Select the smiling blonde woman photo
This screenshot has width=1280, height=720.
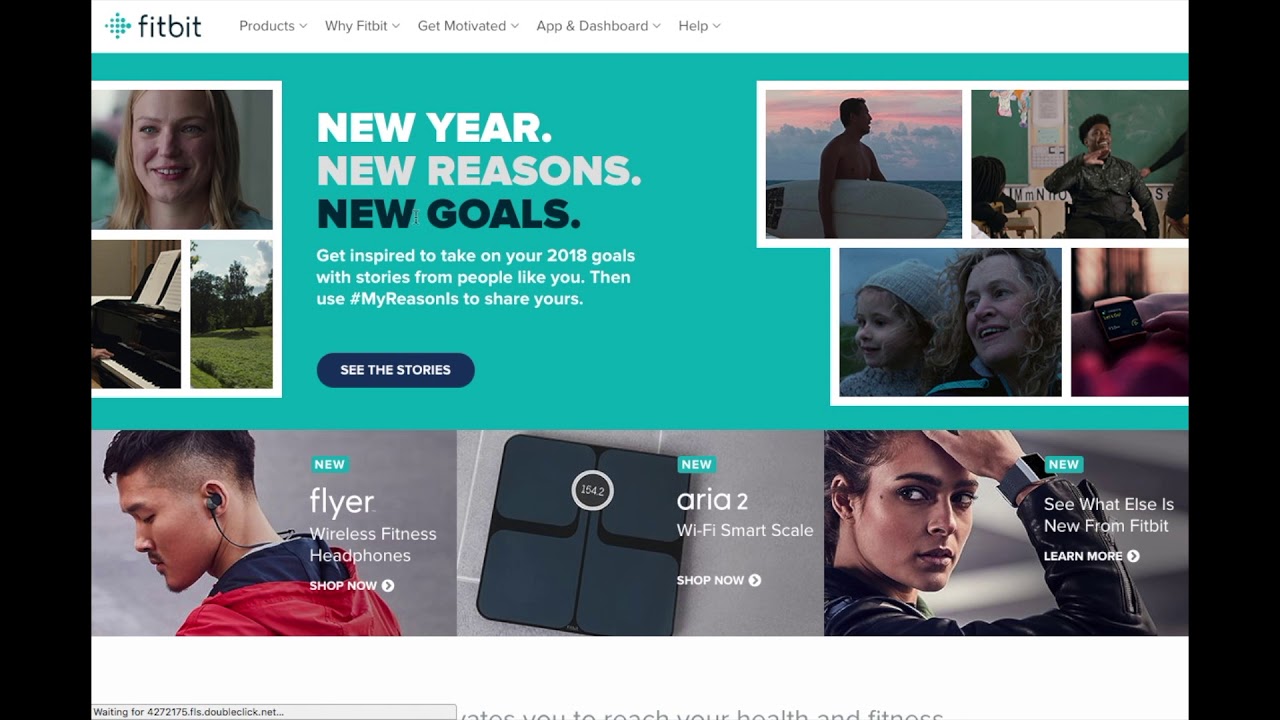[182, 160]
